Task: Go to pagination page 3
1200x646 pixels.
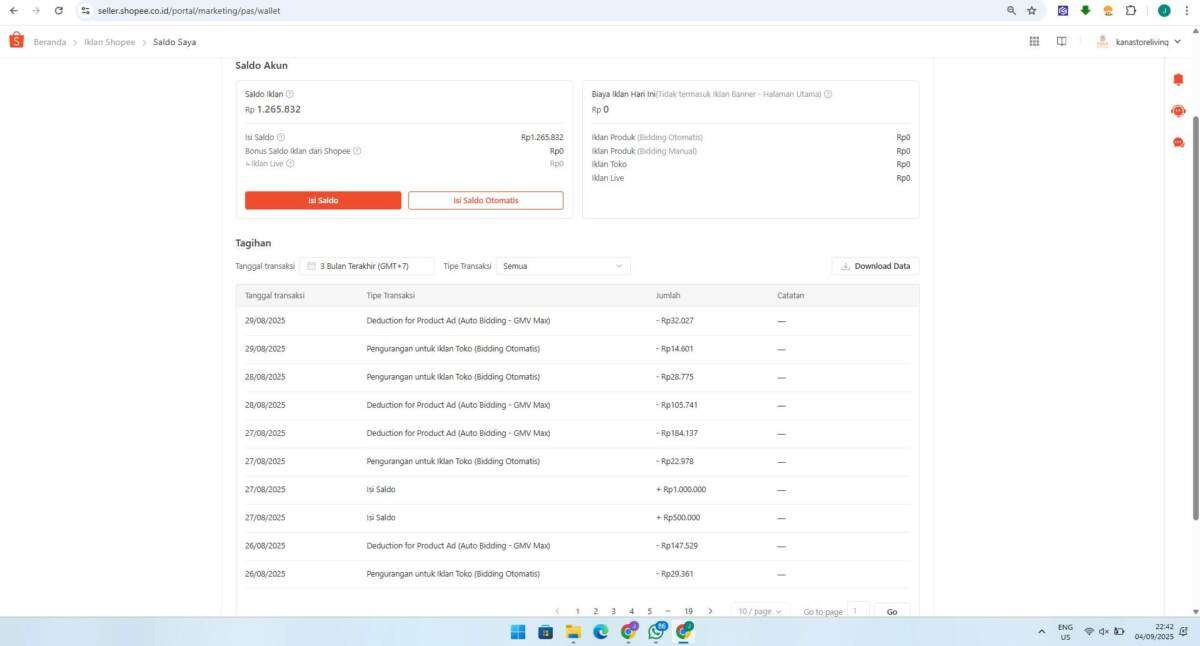Action: pyautogui.click(x=613, y=611)
